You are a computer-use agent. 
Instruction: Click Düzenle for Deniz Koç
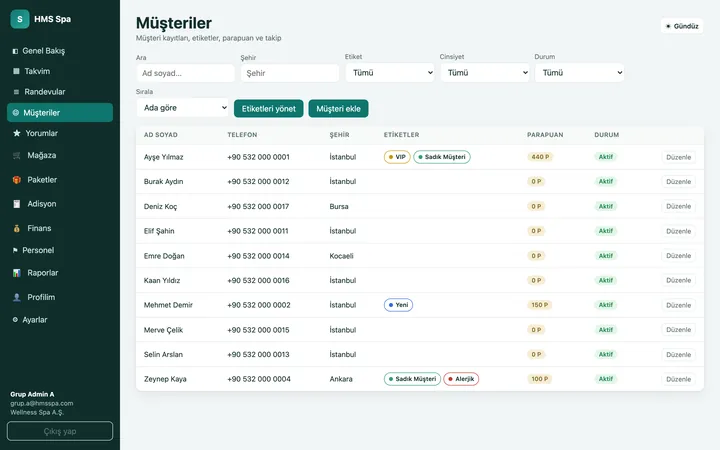678,206
